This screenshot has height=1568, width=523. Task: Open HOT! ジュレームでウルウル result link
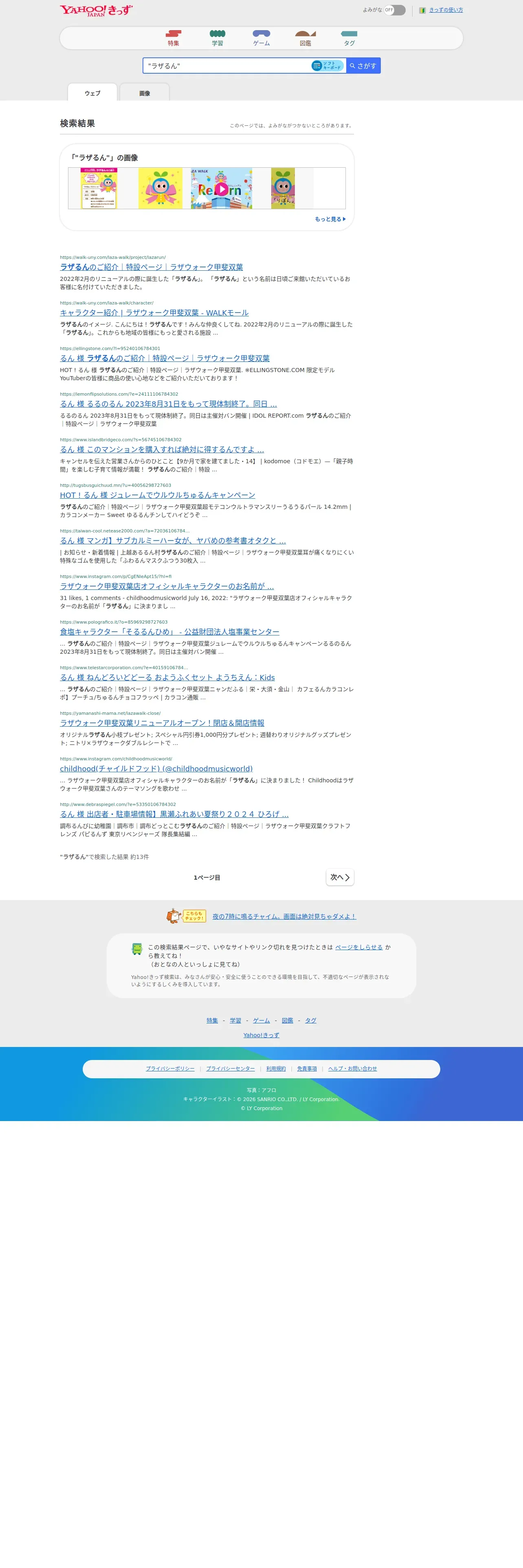[157, 495]
